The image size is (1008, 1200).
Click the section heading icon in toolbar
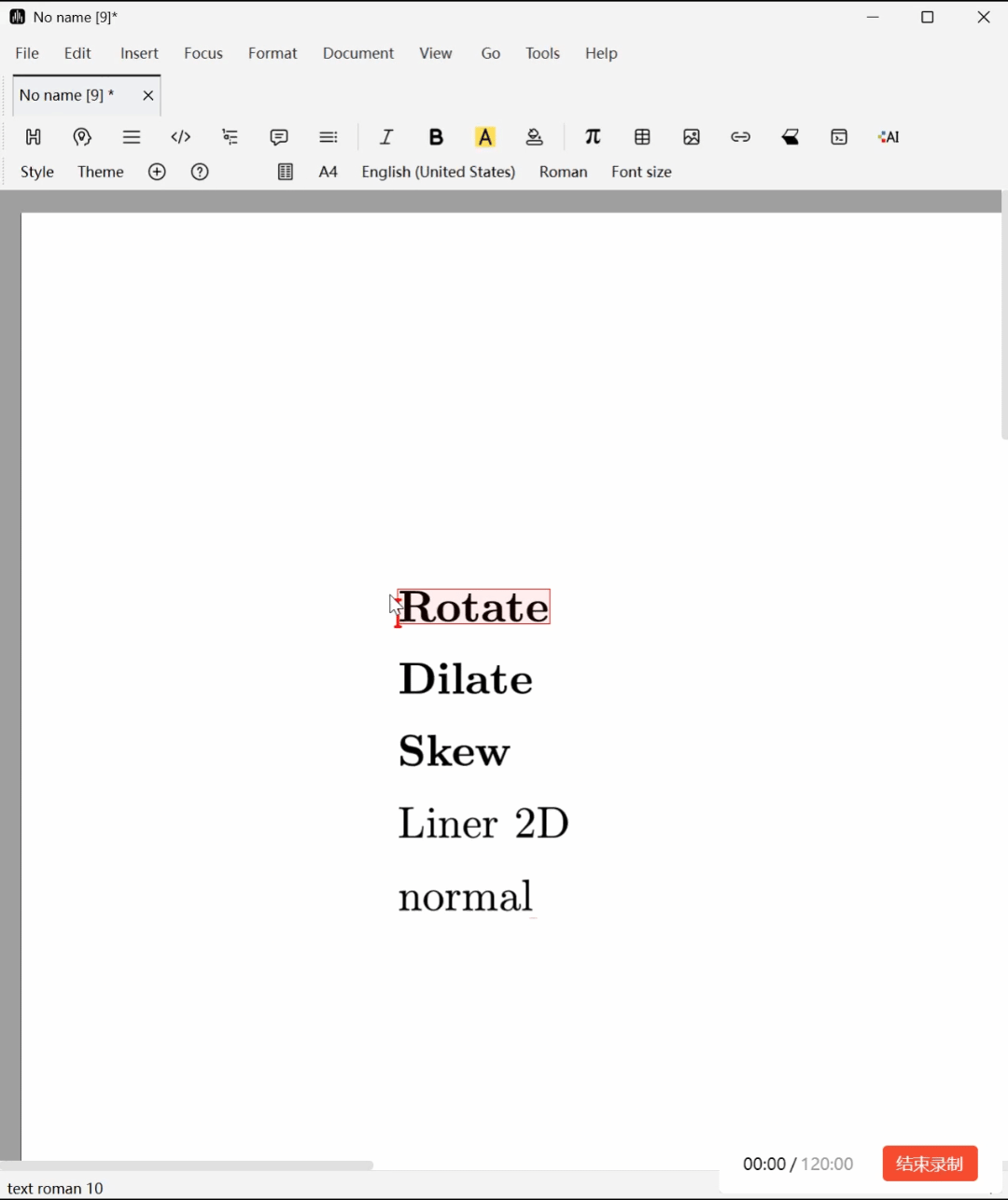pos(34,137)
